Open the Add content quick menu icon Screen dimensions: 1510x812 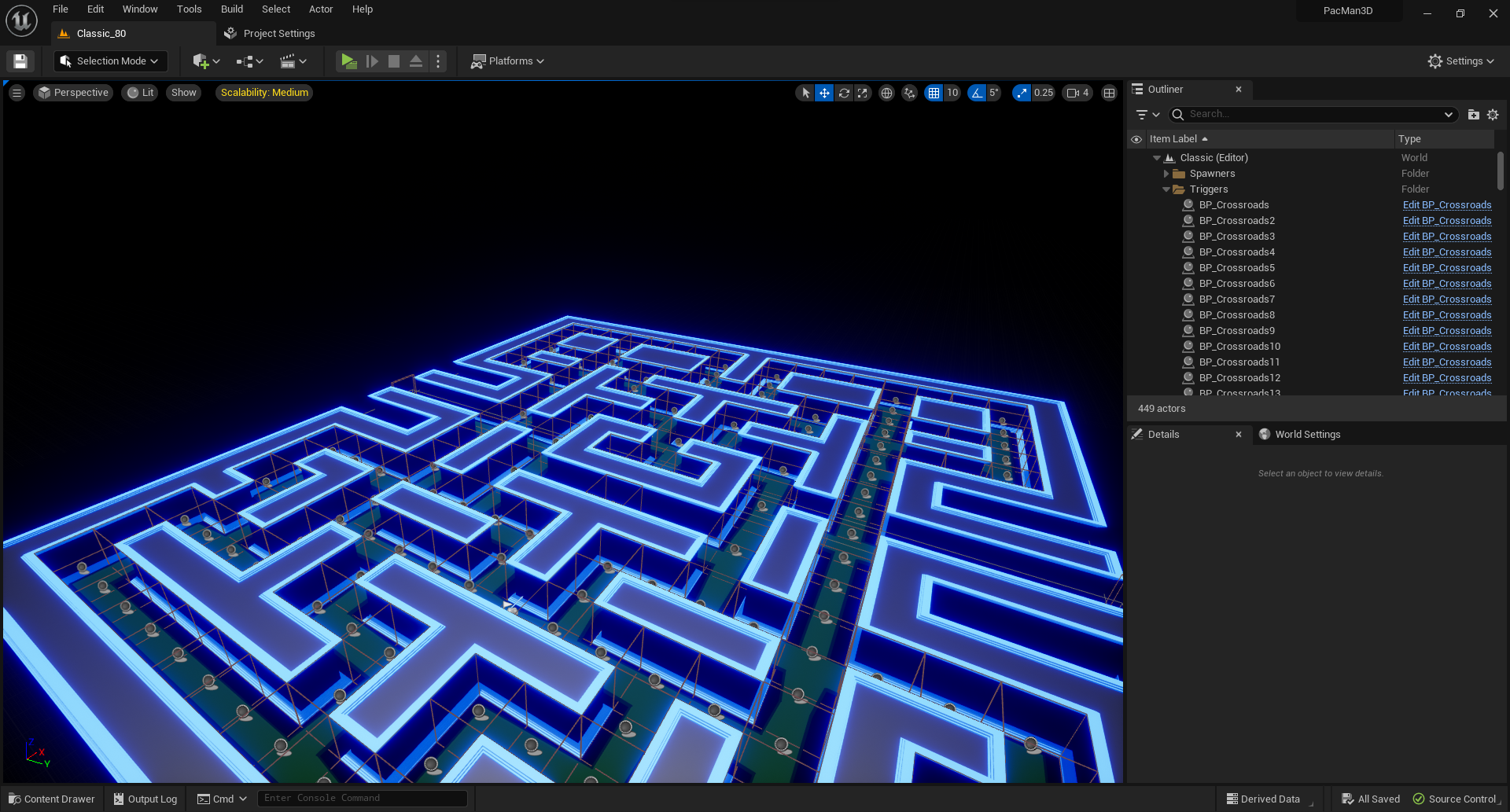[x=206, y=61]
